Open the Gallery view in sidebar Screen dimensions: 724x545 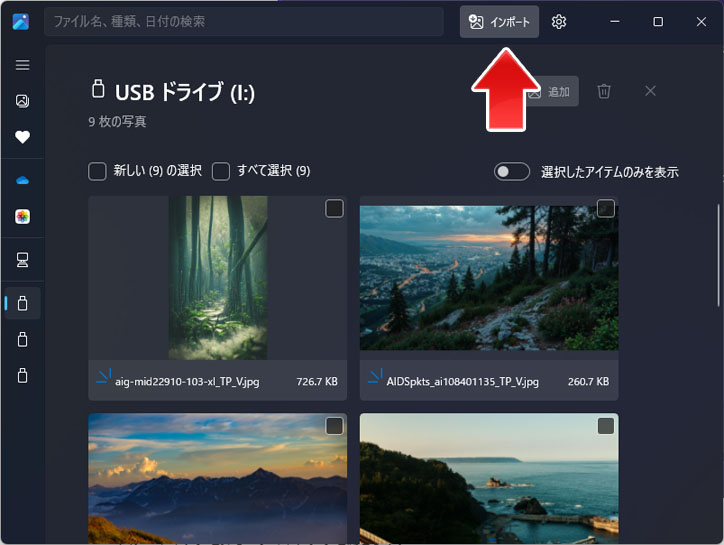pos(22,101)
